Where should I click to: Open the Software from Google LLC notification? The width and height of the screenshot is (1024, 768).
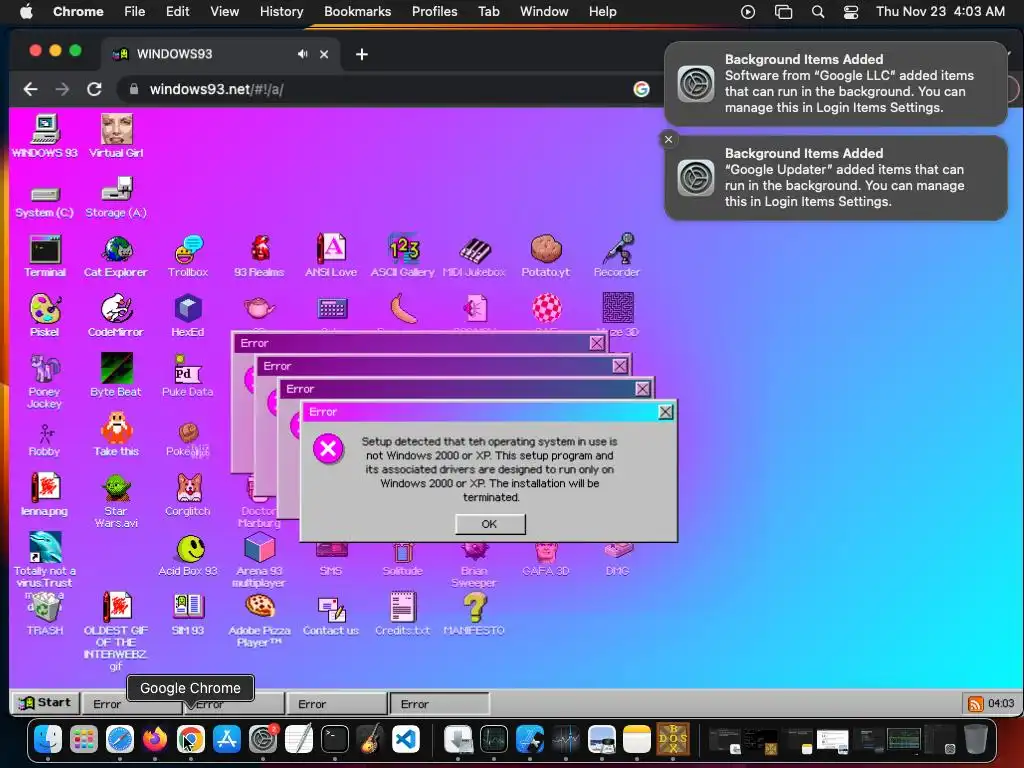tap(835, 84)
